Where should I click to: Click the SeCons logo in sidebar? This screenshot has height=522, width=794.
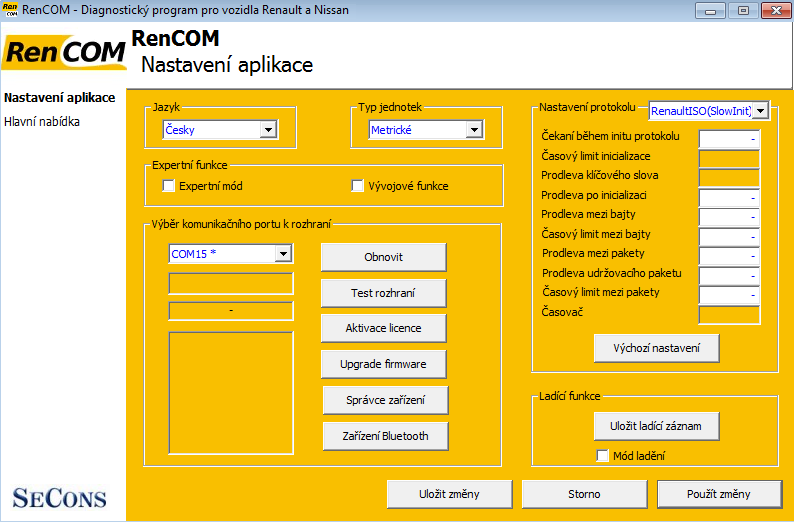[x=59, y=497]
